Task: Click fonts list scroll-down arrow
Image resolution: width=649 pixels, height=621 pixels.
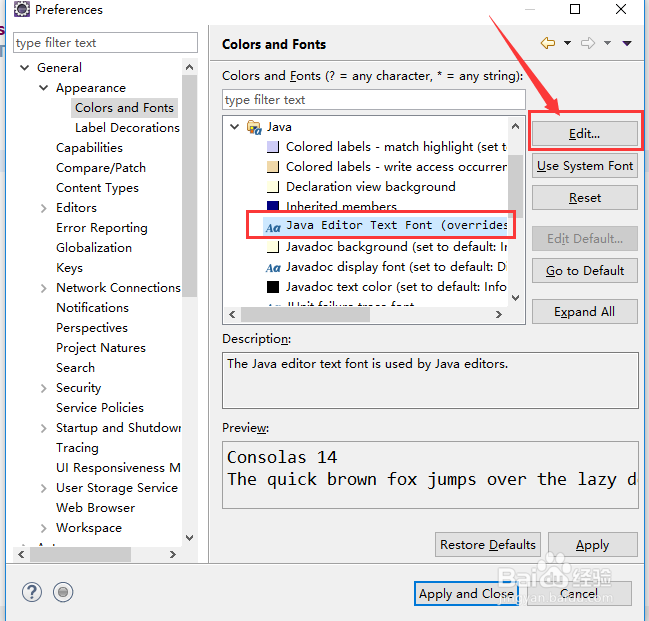Action: click(x=516, y=298)
